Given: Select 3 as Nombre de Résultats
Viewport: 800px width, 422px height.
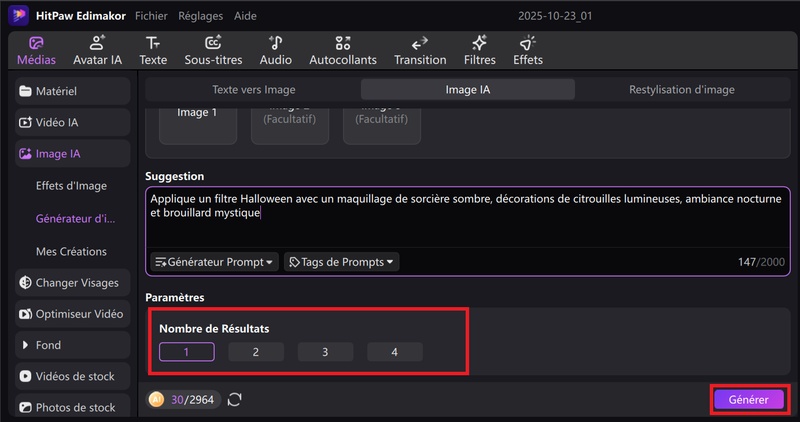Looking at the screenshot, I should 325,352.
